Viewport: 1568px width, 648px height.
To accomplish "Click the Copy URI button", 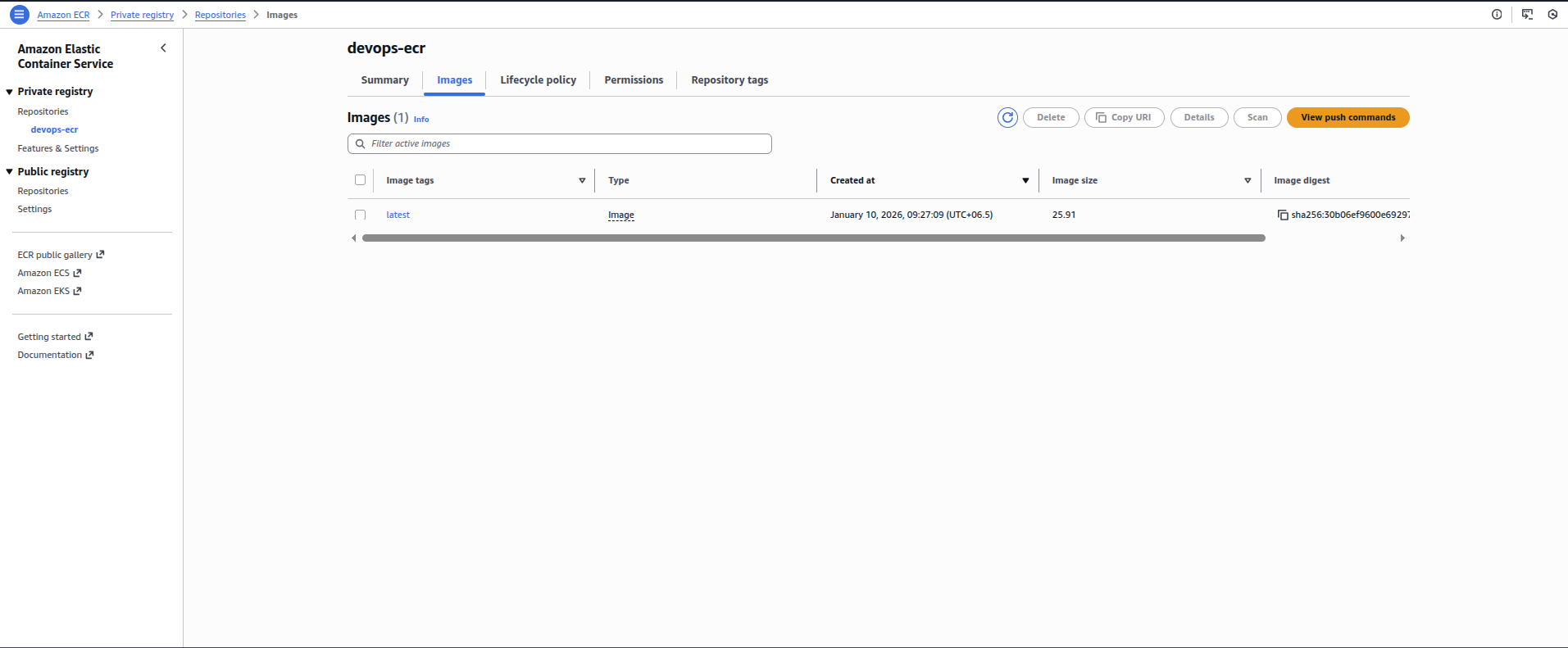I will pos(1124,118).
